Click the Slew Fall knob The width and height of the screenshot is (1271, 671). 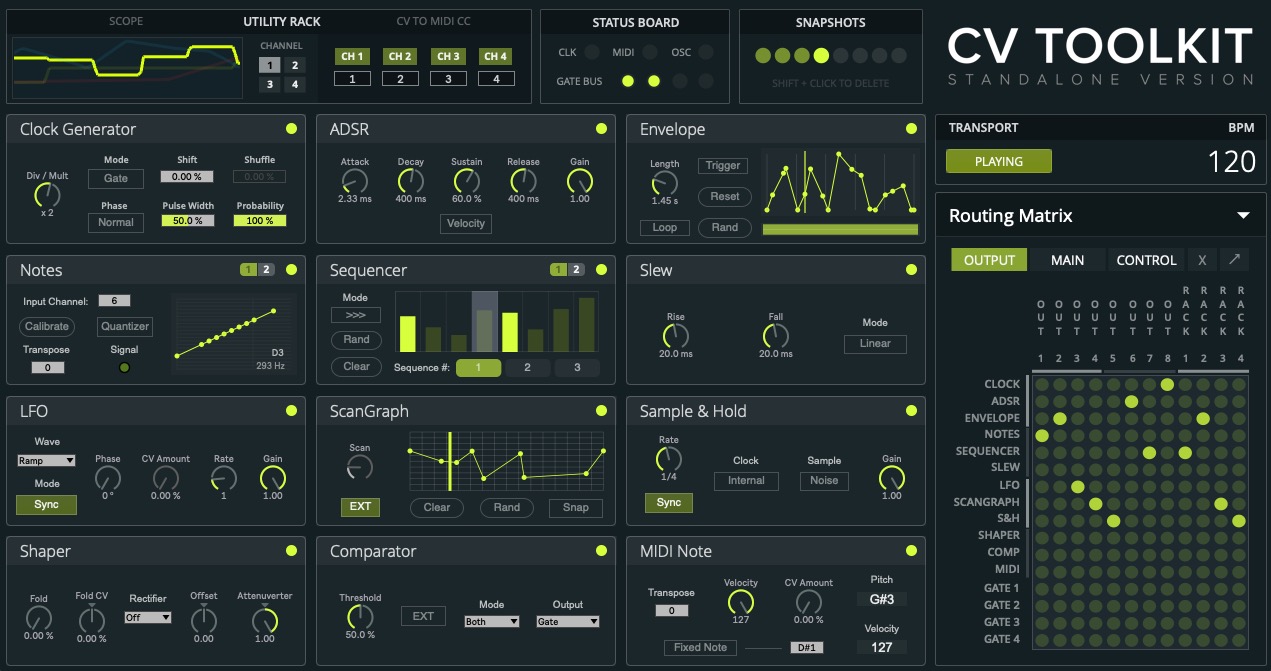(775, 336)
